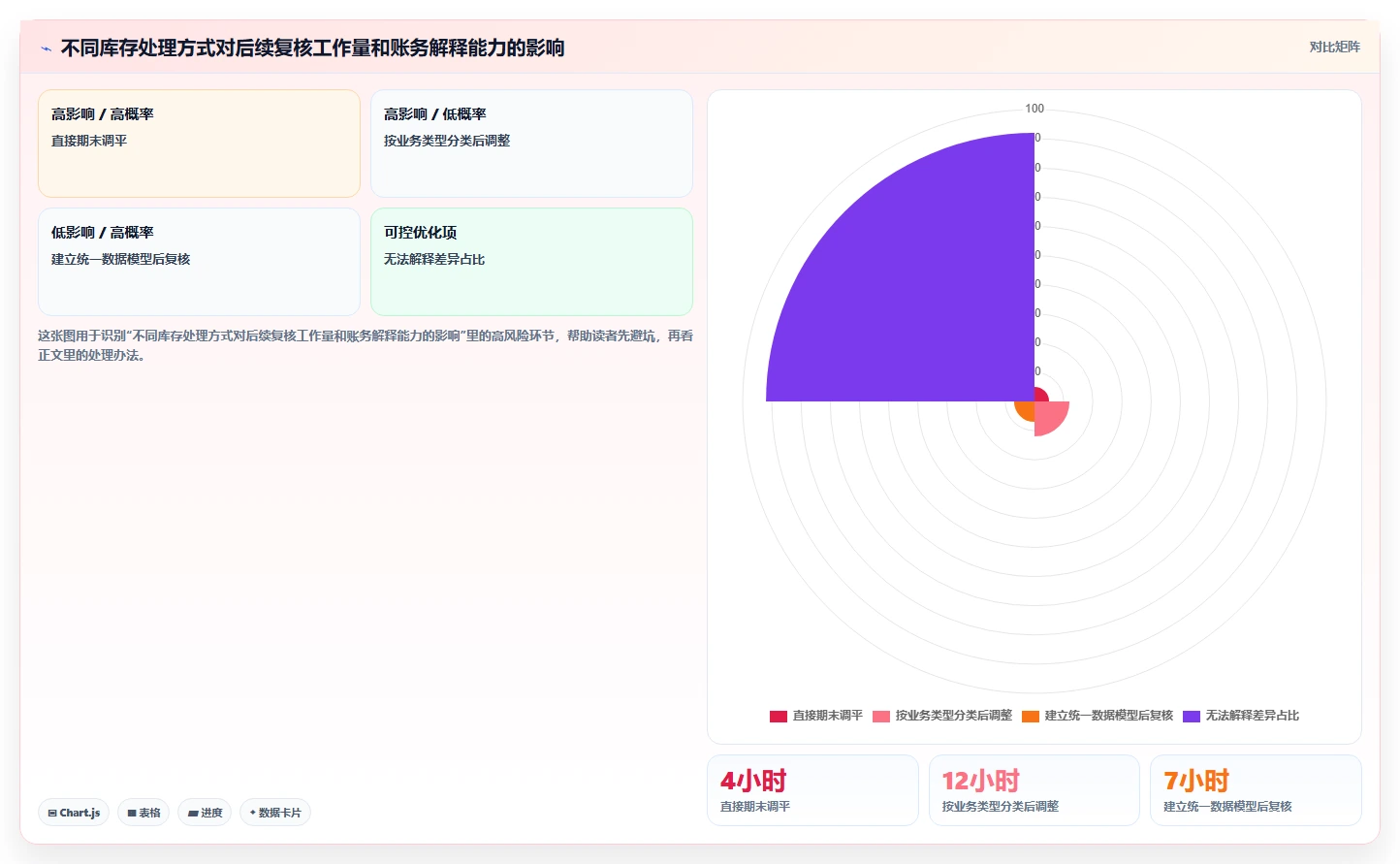Click the 100 axis label on chart

coord(1034,109)
